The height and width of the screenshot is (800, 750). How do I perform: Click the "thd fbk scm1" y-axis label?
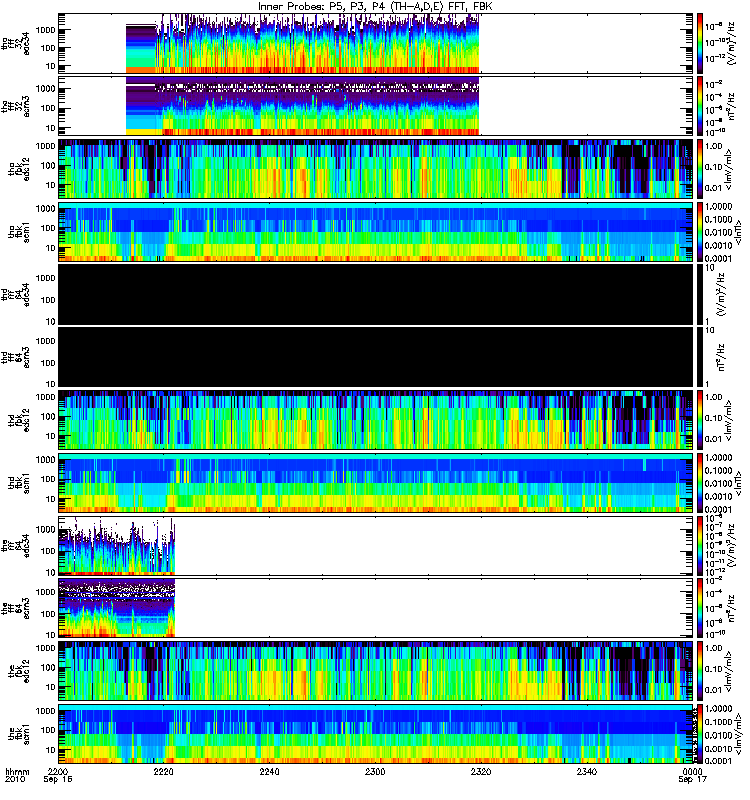point(19,483)
